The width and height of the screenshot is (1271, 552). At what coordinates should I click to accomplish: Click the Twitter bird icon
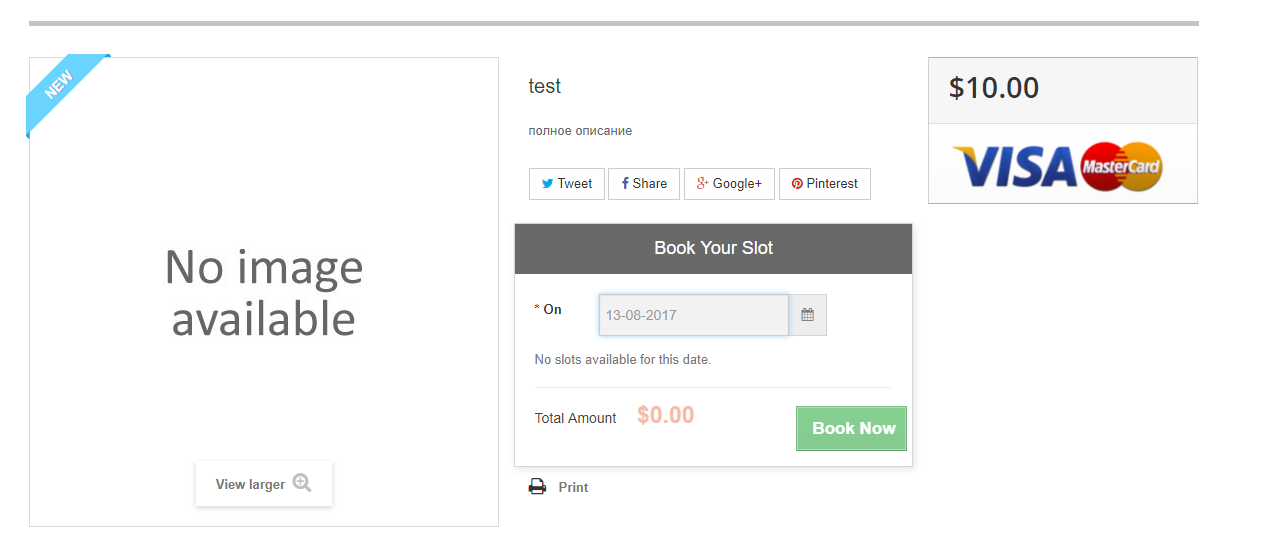547,184
